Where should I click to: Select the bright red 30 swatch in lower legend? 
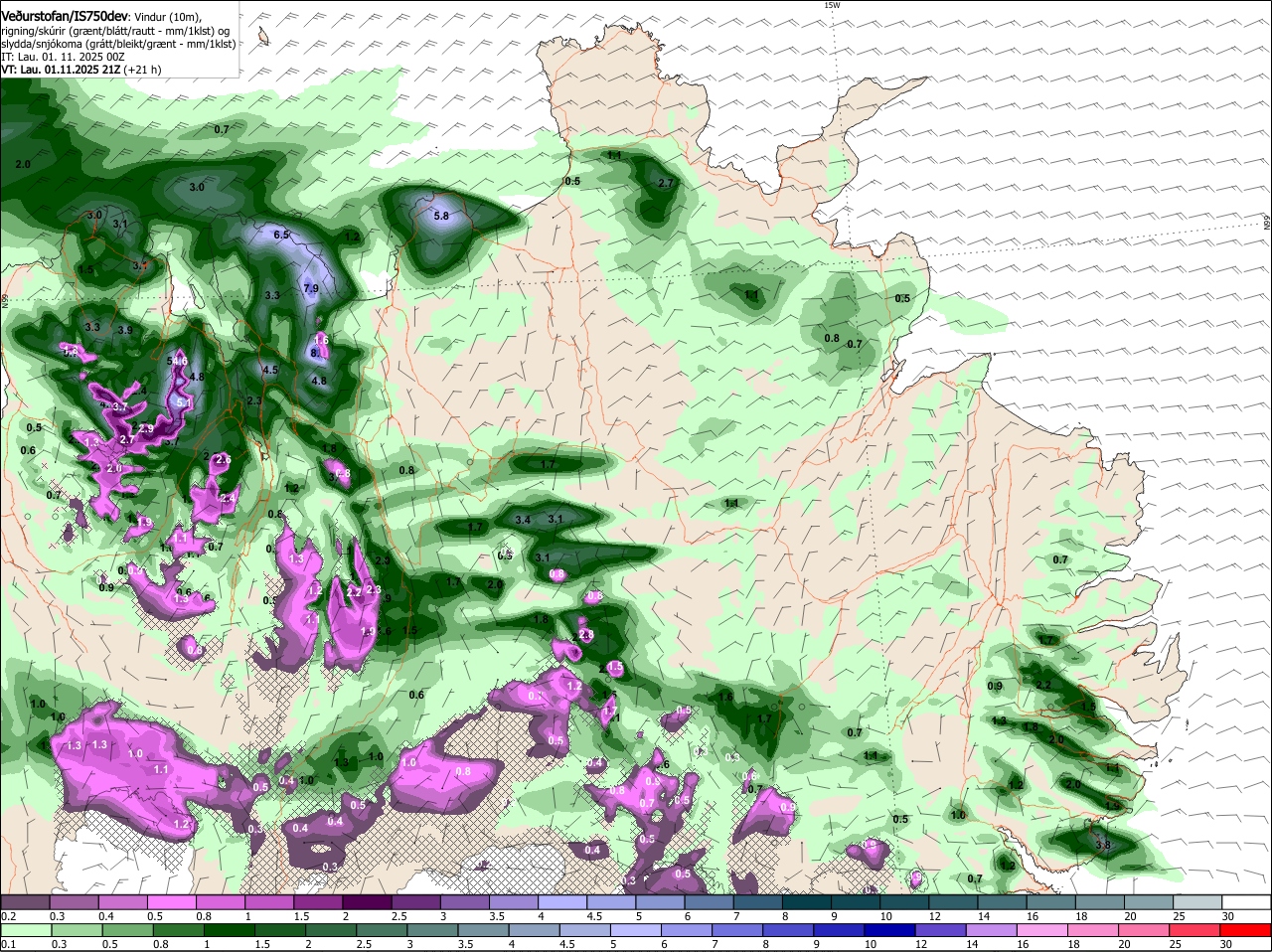[1247, 930]
